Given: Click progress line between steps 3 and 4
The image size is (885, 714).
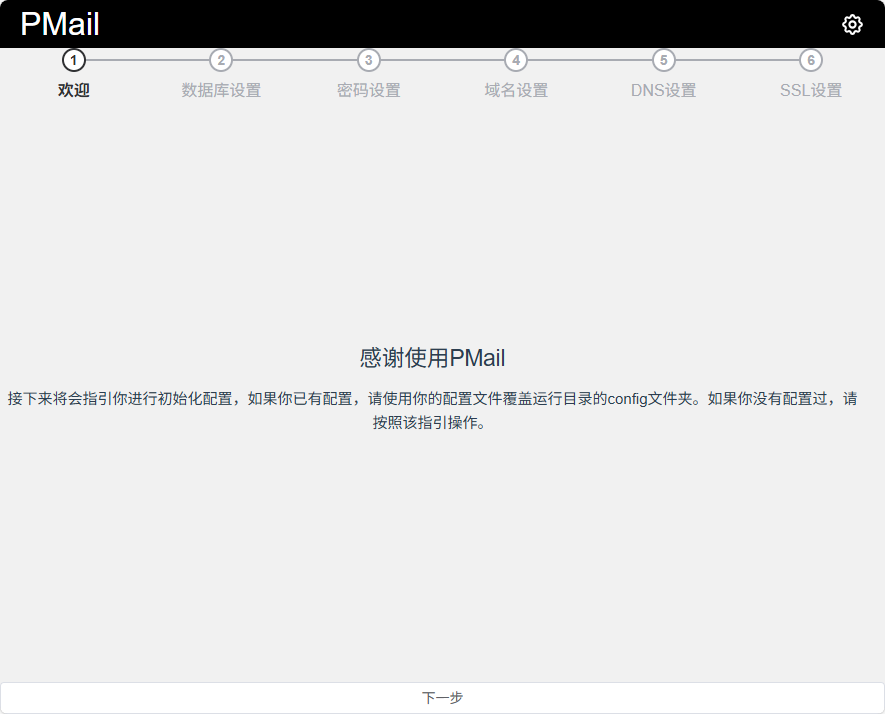Looking at the screenshot, I should [442, 60].
